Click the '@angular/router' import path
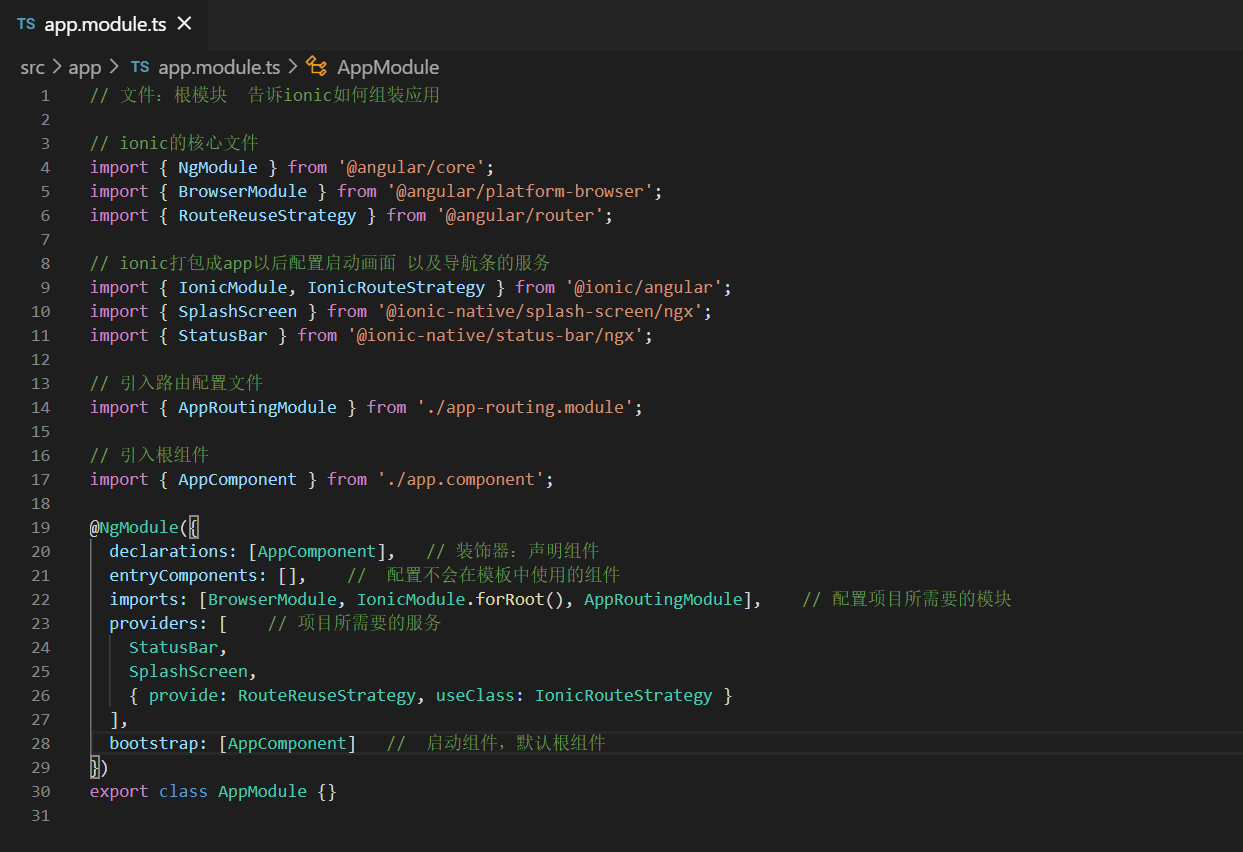This screenshot has height=852, width=1243. point(519,215)
